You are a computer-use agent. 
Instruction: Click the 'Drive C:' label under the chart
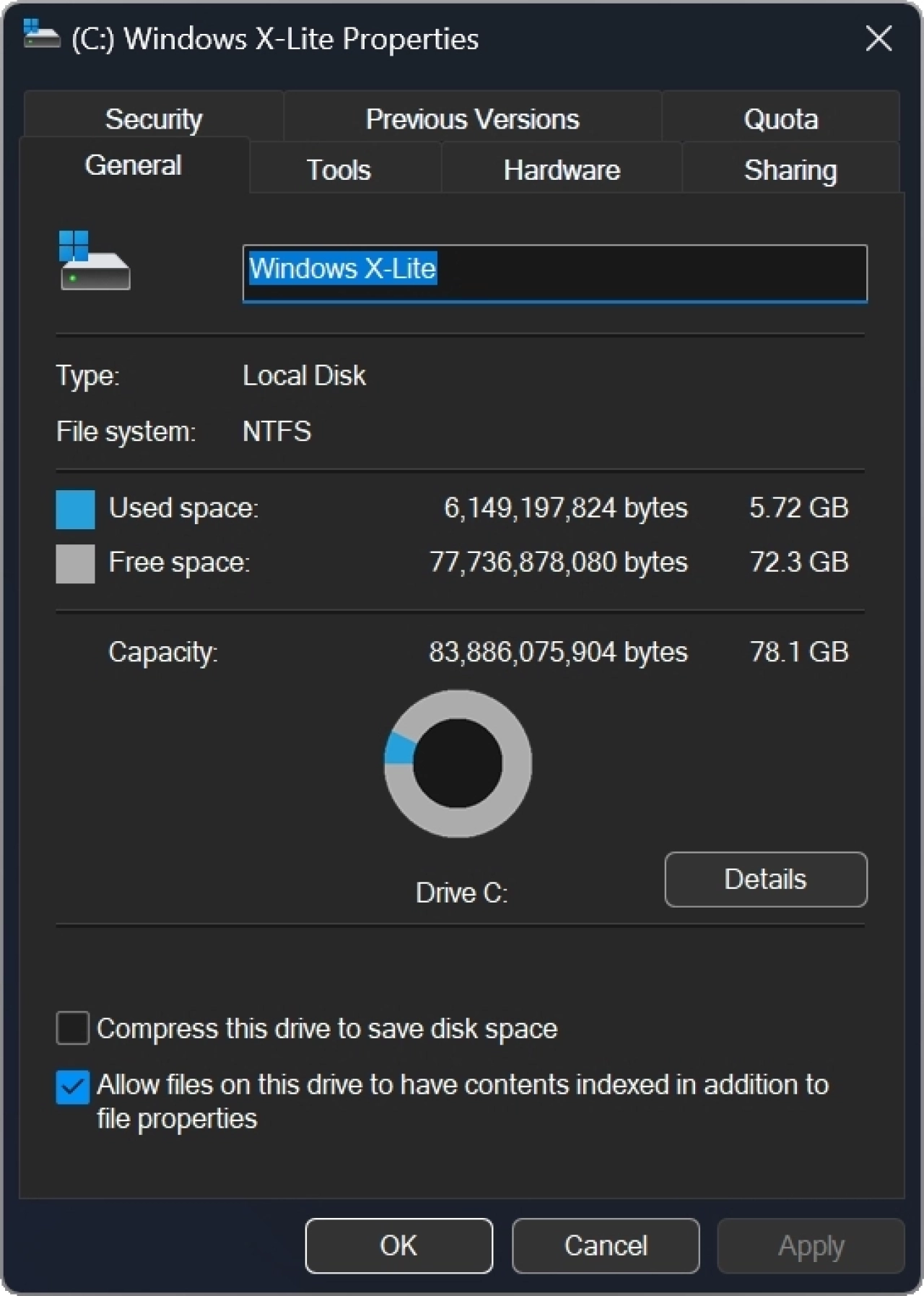[x=461, y=893]
